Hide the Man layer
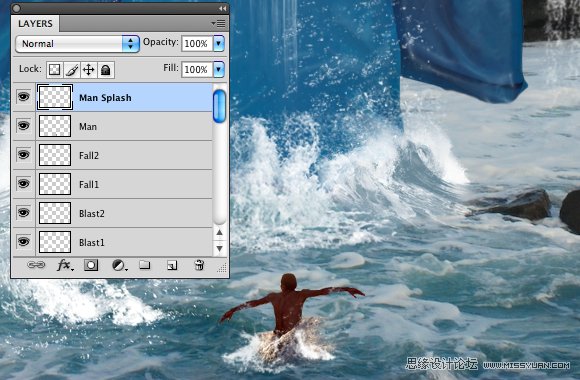580x380 pixels. (23, 126)
